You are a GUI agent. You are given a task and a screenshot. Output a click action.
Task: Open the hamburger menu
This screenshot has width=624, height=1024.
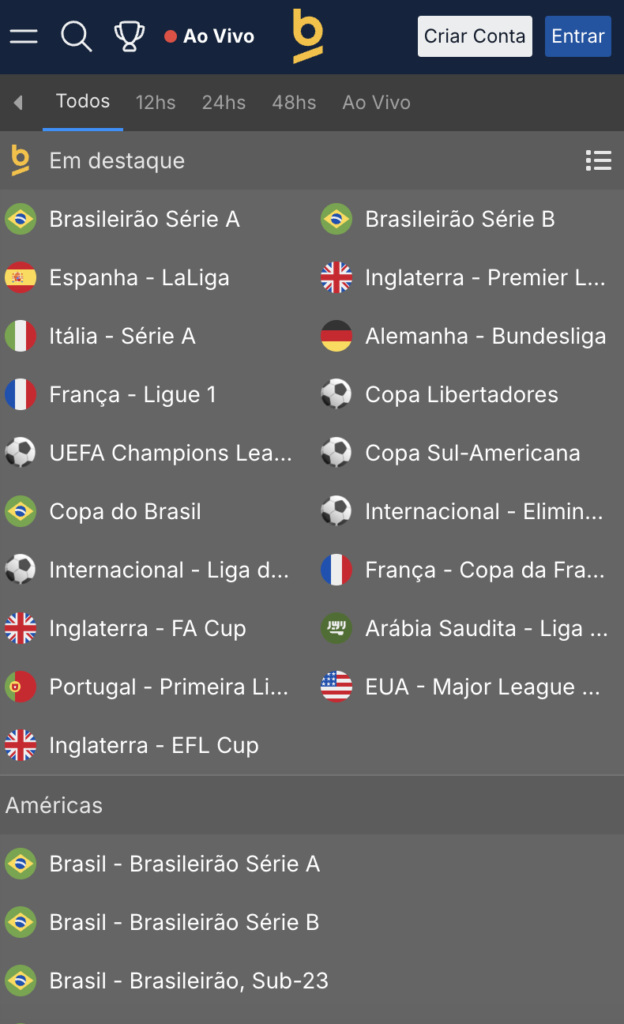pyautogui.click(x=23, y=36)
